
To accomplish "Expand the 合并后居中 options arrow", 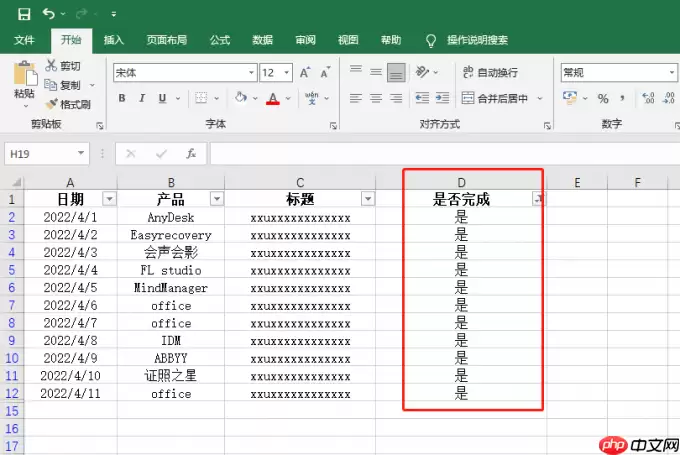I will pyautogui.click(x=539, y=98).
